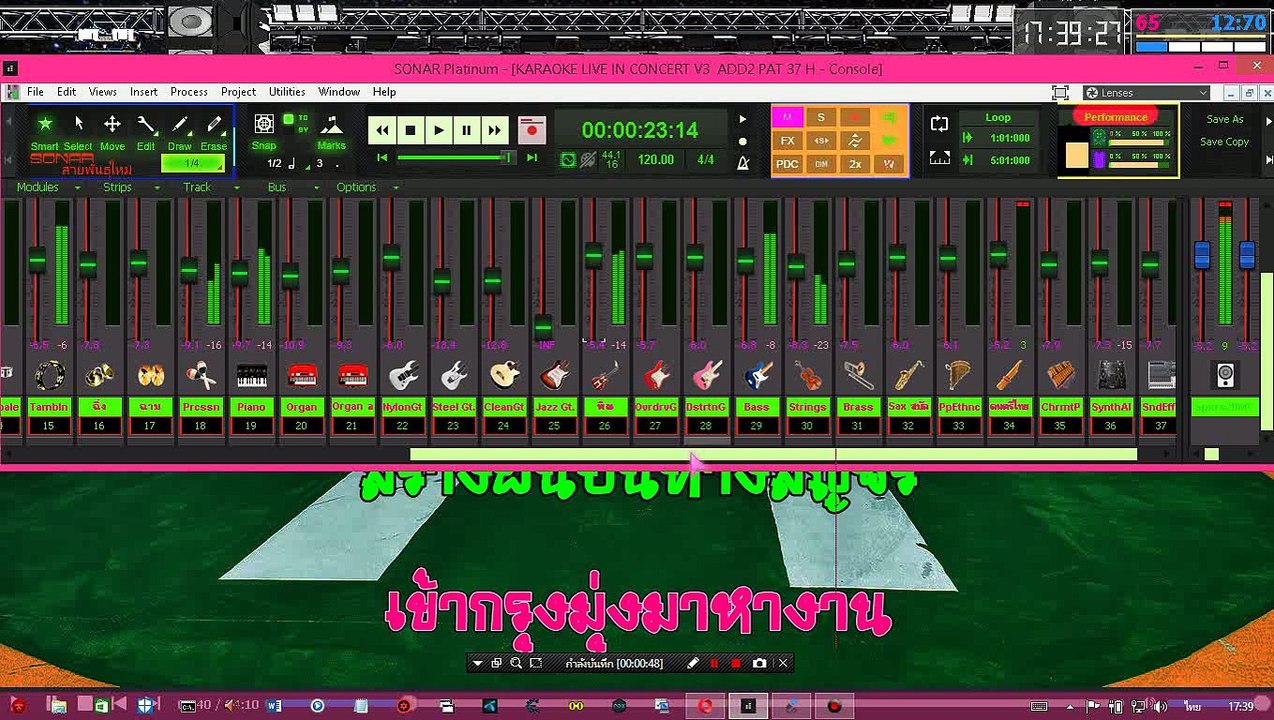
Task: Click the Chromatic percussion icon on strip 35
Action: tap(1061, 375)
